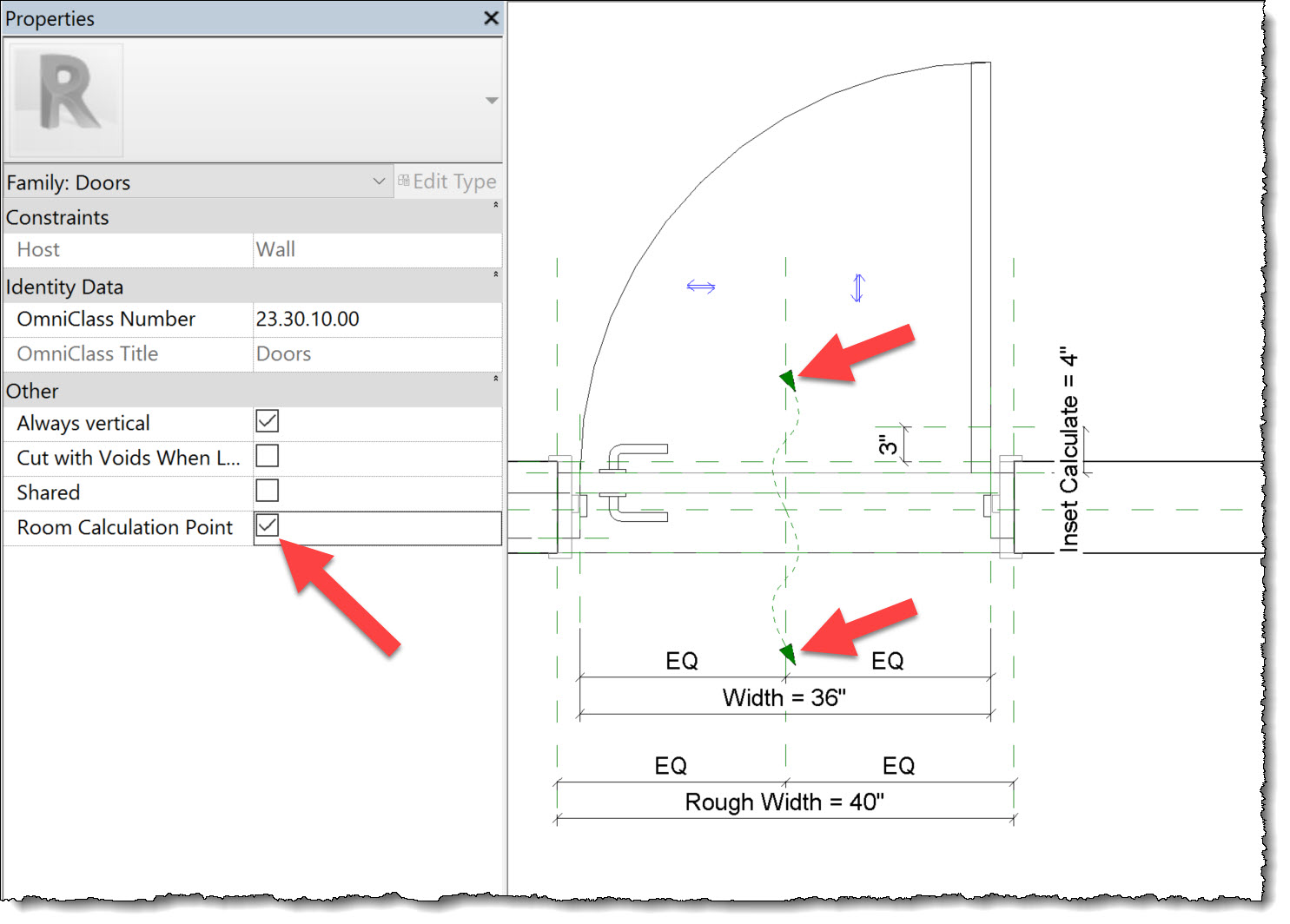Viewport: 1290px width, 924px height.
Task: Uncheck the Always vertical checkbox
Action: pyautogui.click(x=267, y=421)
